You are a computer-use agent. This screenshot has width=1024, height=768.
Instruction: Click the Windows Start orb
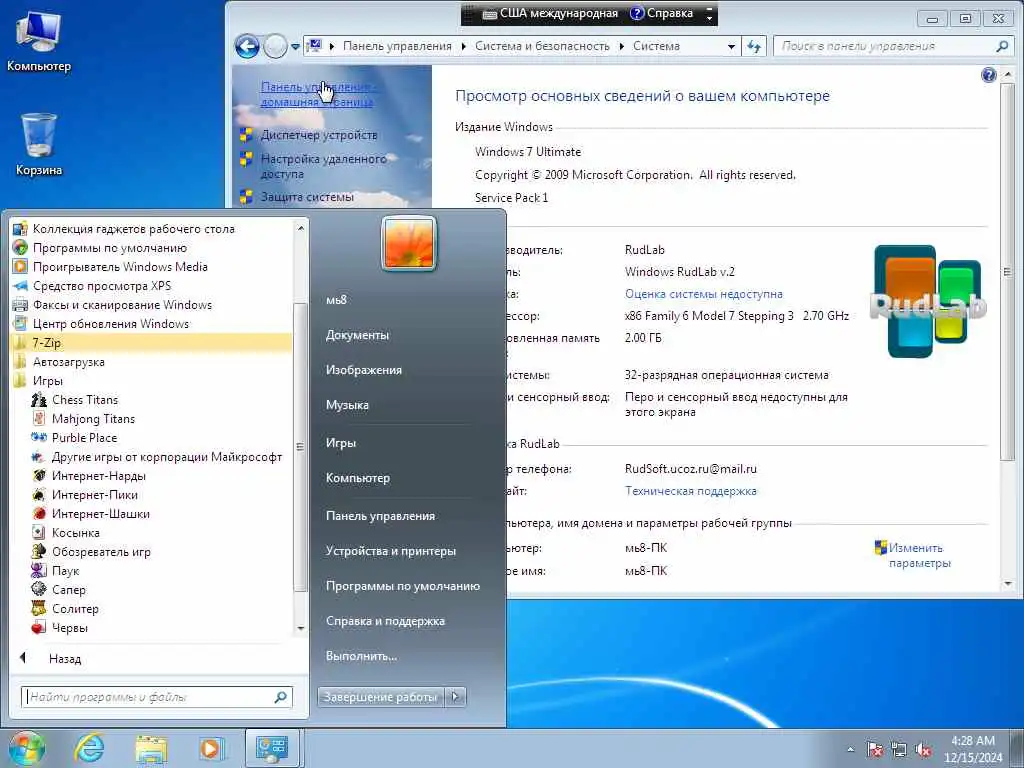(x=27, y=748)
